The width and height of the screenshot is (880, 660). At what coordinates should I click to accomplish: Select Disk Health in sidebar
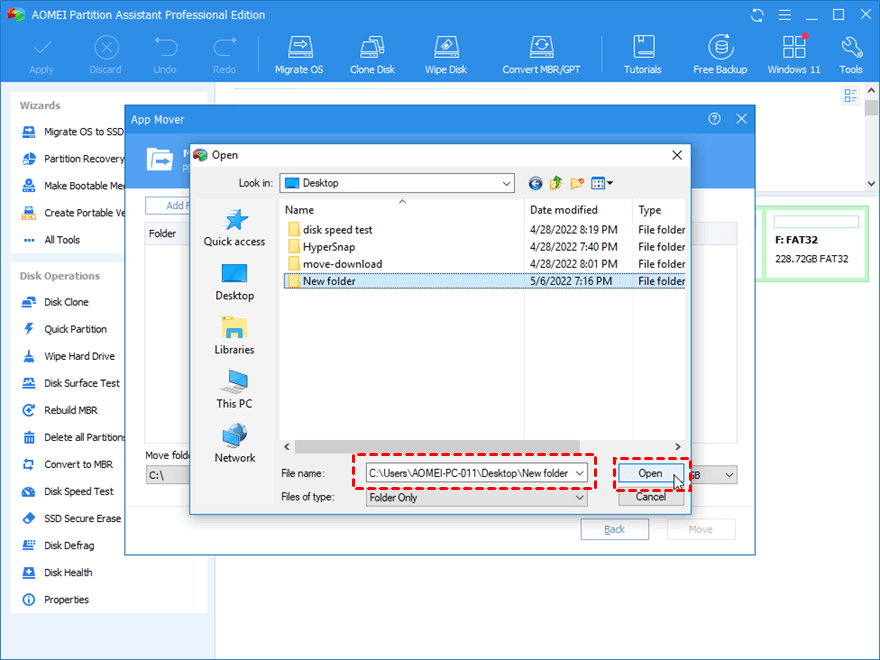click(57, 572)
